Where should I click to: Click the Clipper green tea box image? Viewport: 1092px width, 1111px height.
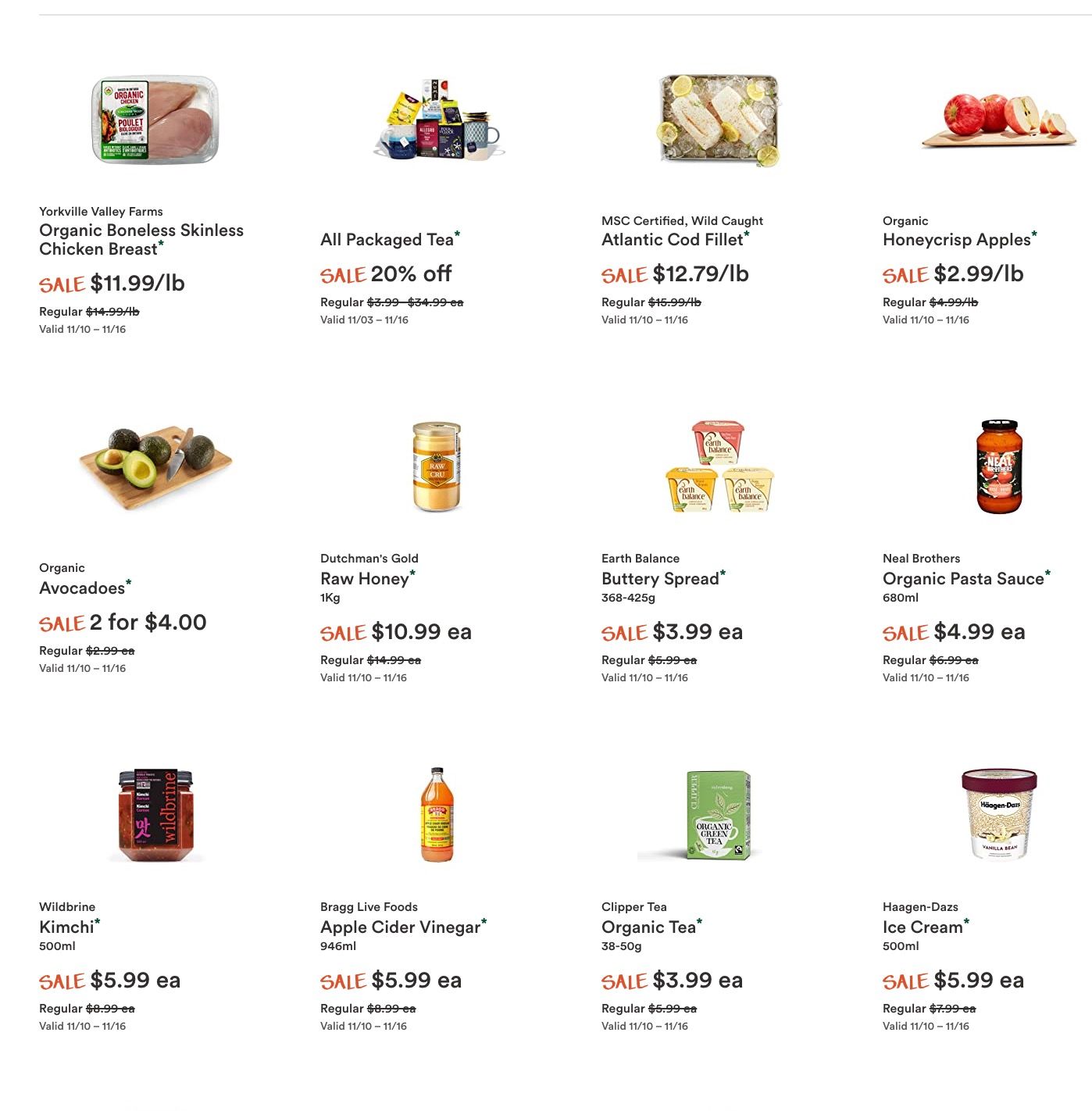click(719, 816)
